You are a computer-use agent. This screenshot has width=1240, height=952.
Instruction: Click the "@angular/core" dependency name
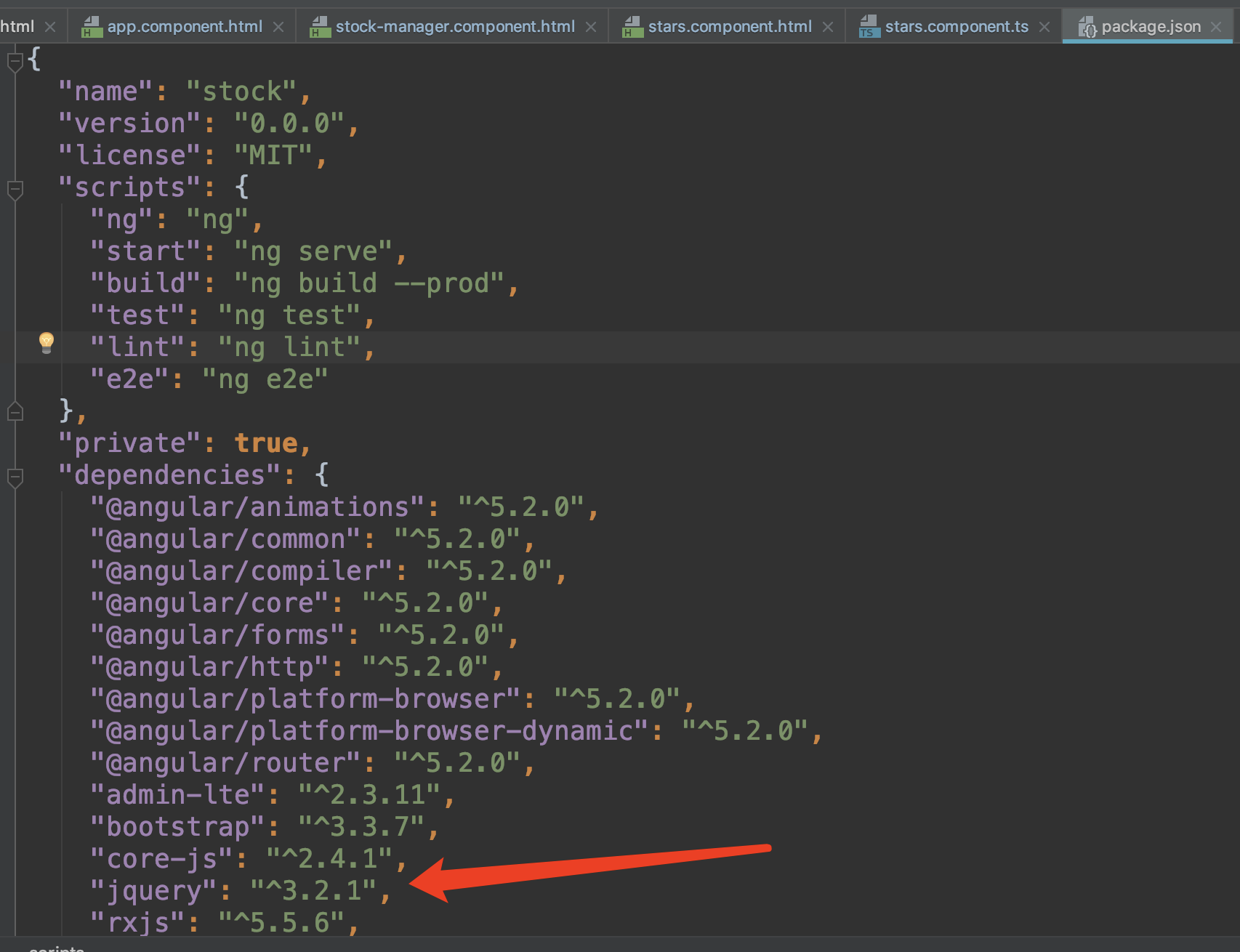(210, 603)
